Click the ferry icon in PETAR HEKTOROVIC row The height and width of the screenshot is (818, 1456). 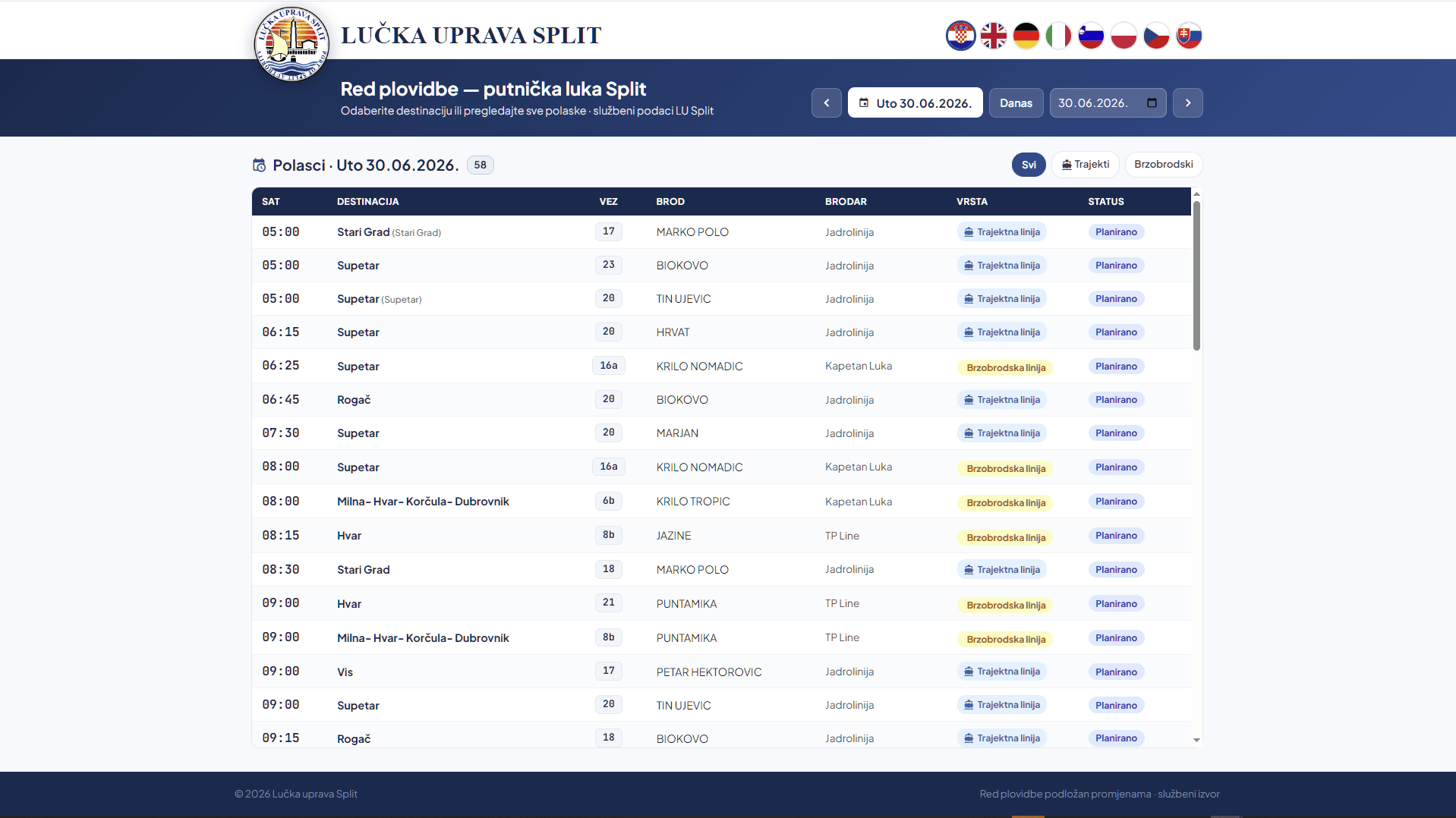[x=969, y=672]
